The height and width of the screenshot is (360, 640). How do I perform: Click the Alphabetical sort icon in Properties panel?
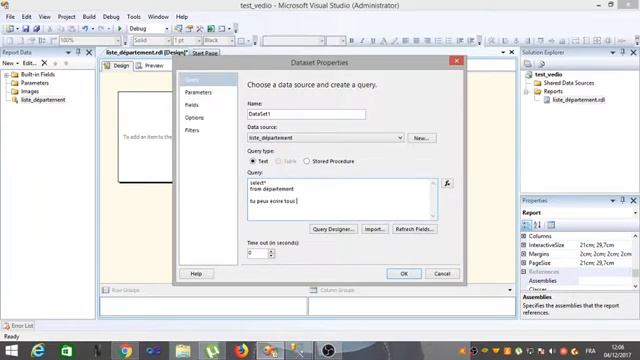(x=538, y=225)
